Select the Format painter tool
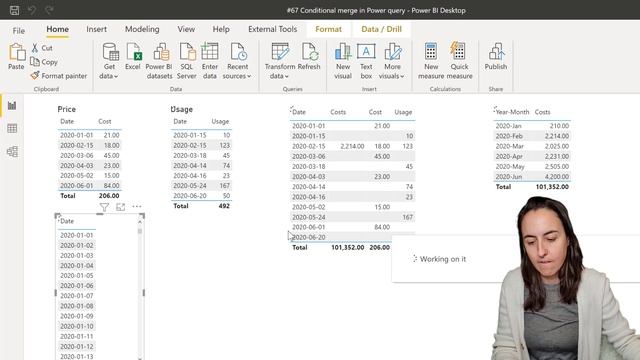This screenshot has width=640, height=360. coord(59,76)
